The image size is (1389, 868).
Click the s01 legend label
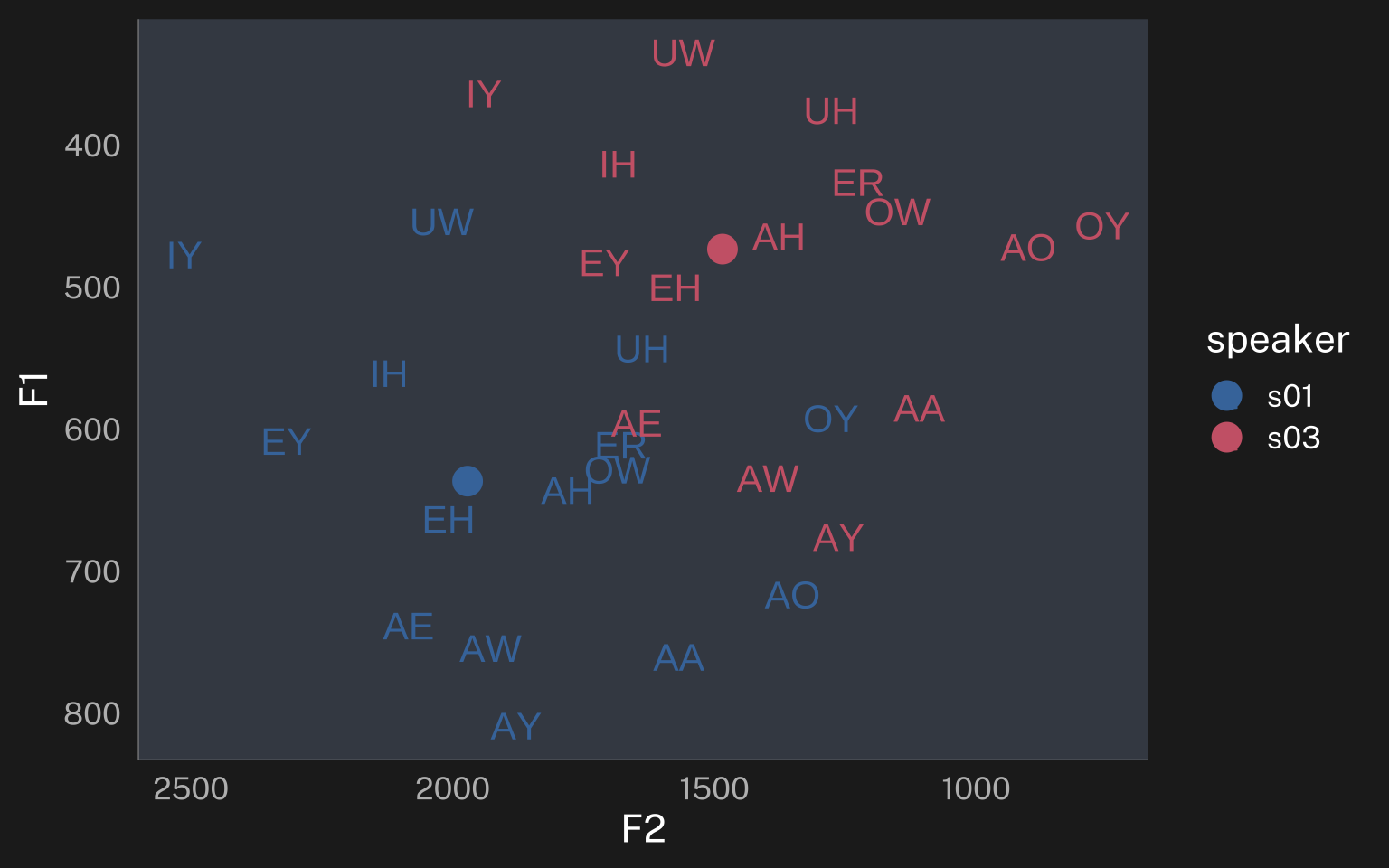(x=1290, y=396)
